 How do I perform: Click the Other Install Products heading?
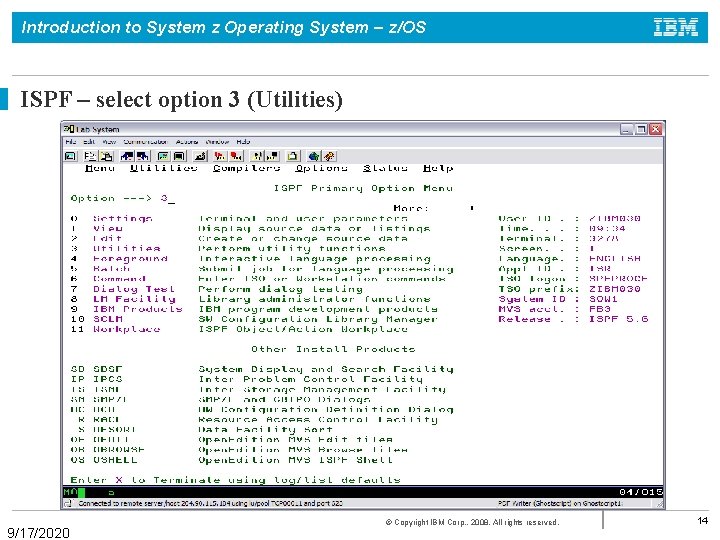pos(333,350)
